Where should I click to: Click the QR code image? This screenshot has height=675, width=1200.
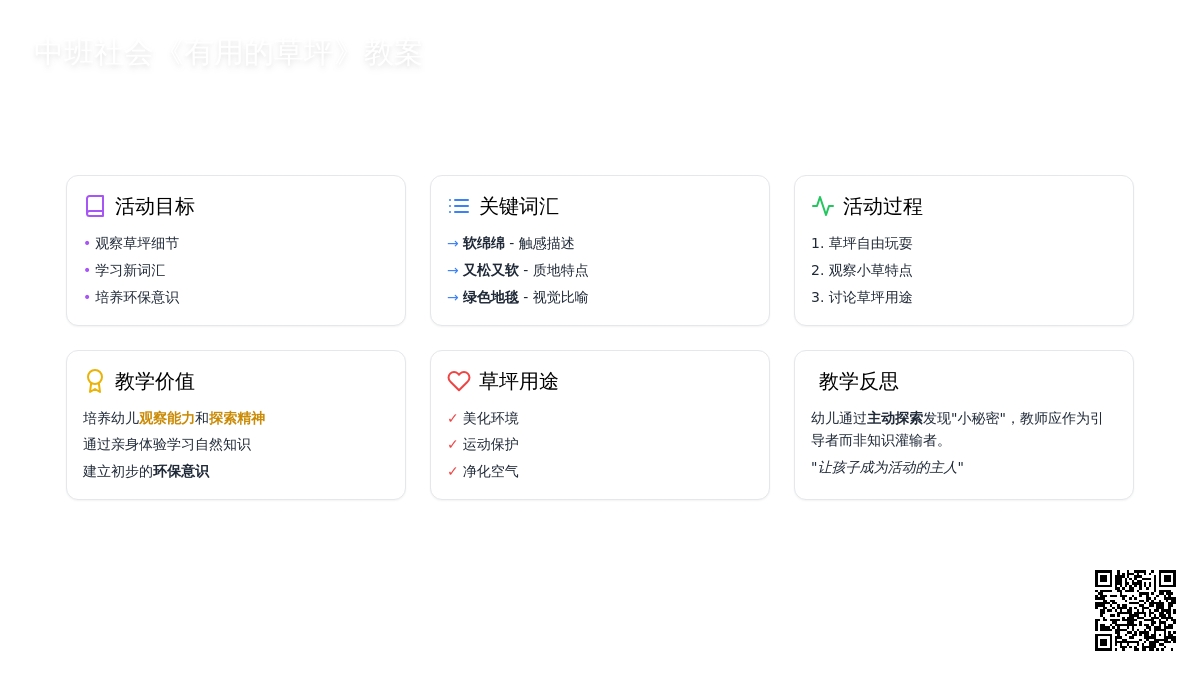(x=1135, y=610)
